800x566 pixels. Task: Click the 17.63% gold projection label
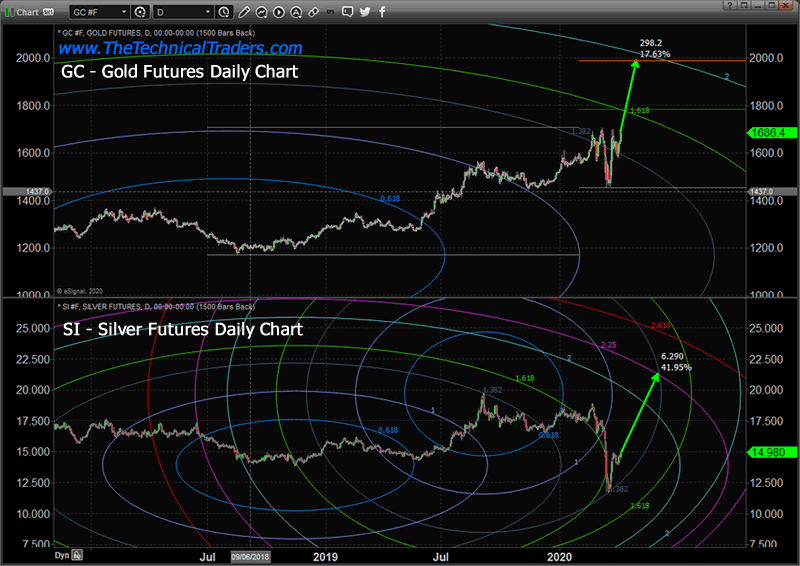[x=655, y=54]
